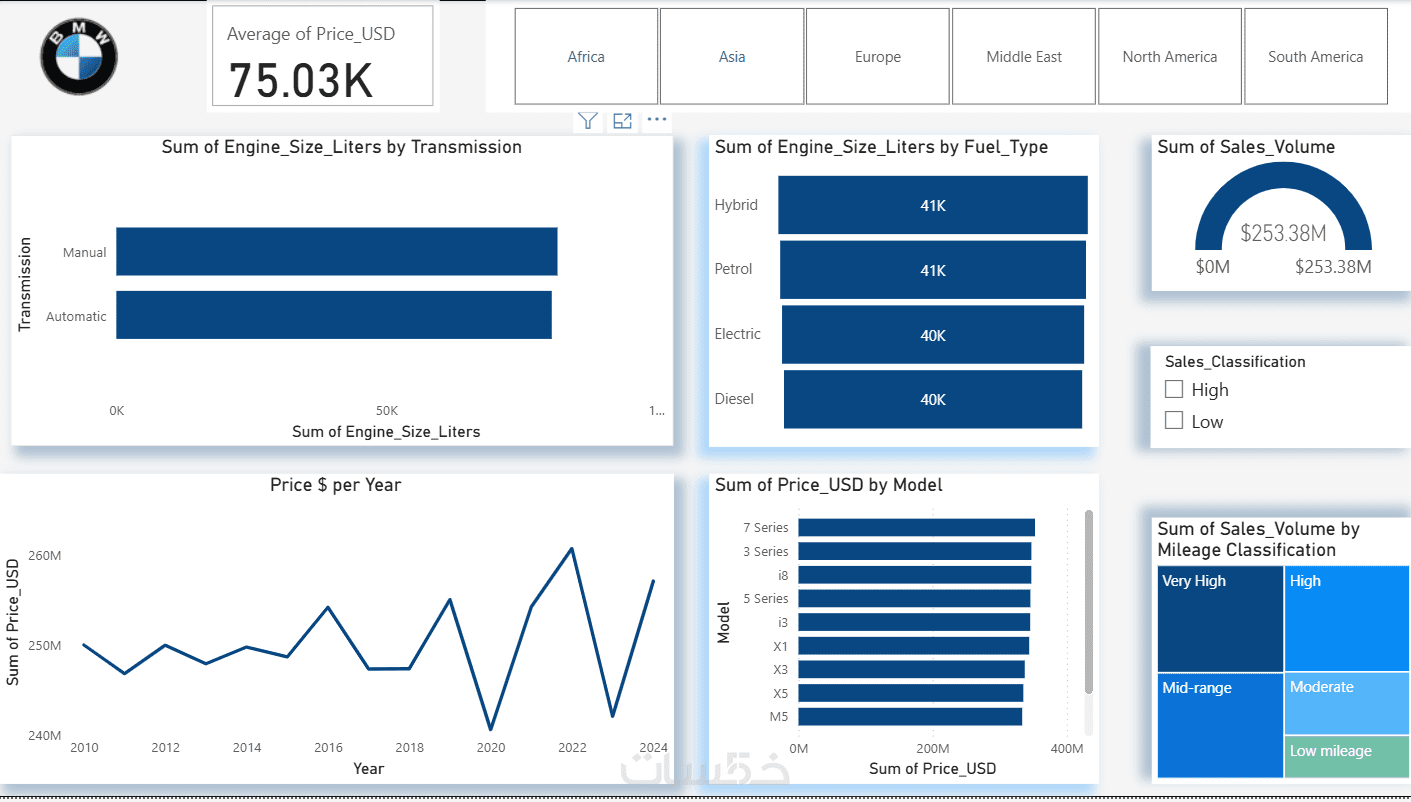Filter by the Middle East region tile
1411x802 pixels.
point(1024,57)
